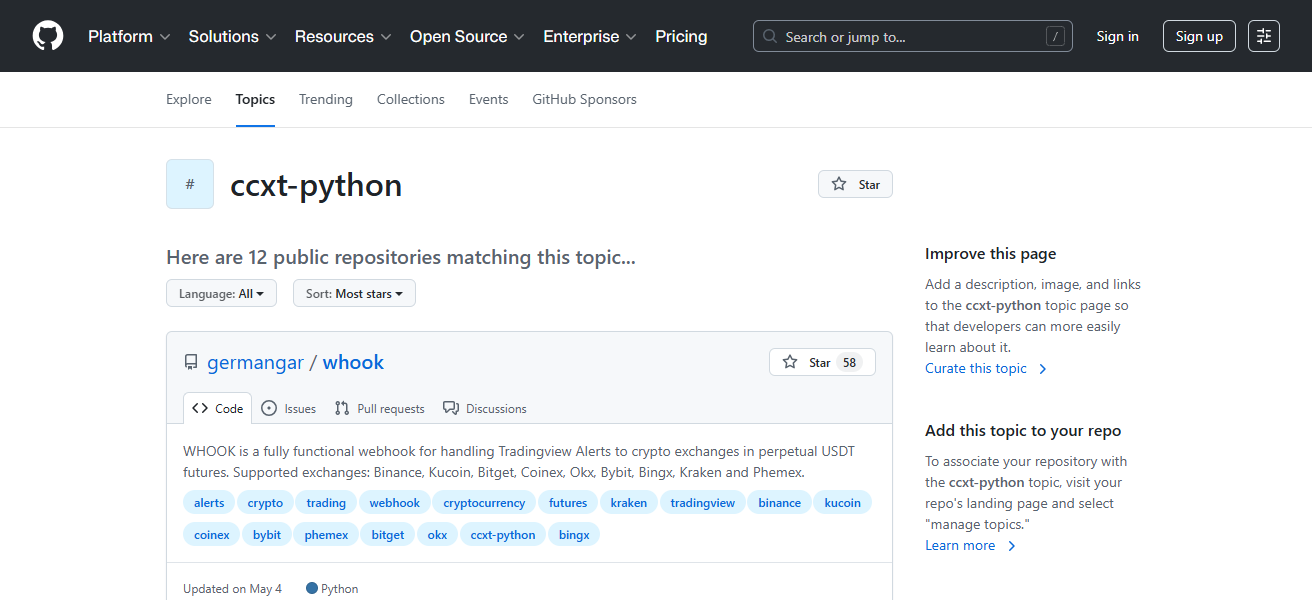Screen dimensions: 1312x600
Task: Expand the Enterprise menu
Action: [590, 36]
